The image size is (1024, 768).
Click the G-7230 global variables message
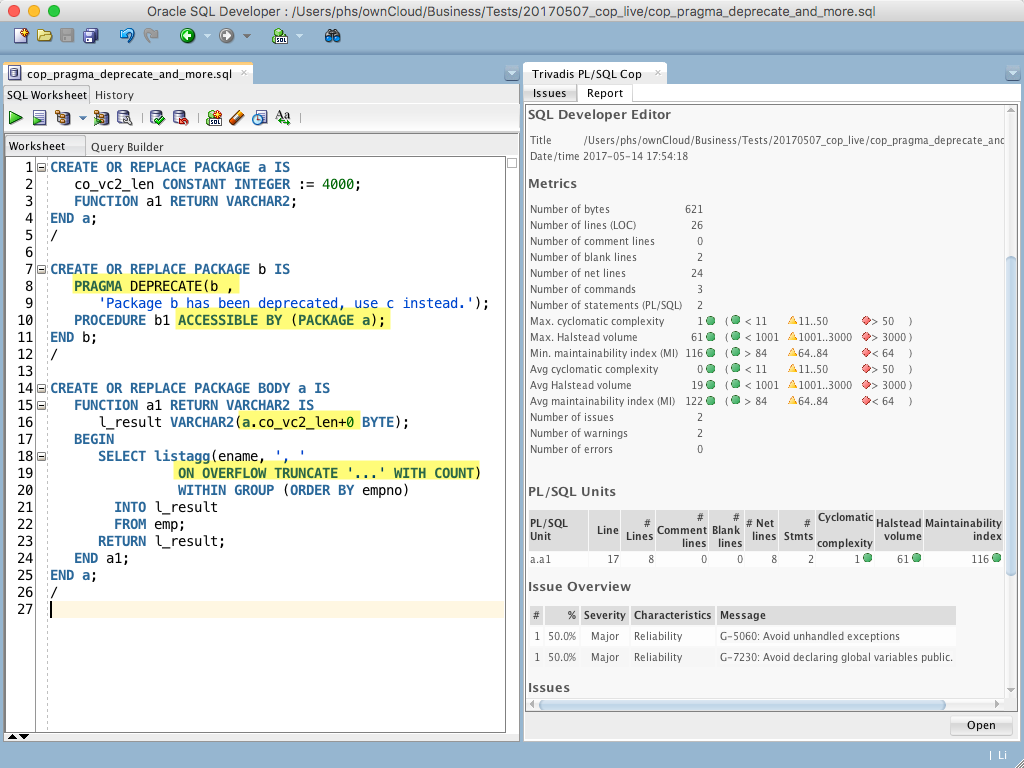click(836, 657)
